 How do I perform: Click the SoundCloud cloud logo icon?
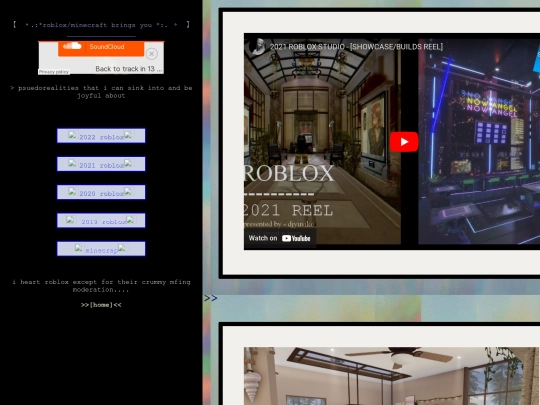click(72, 46)
